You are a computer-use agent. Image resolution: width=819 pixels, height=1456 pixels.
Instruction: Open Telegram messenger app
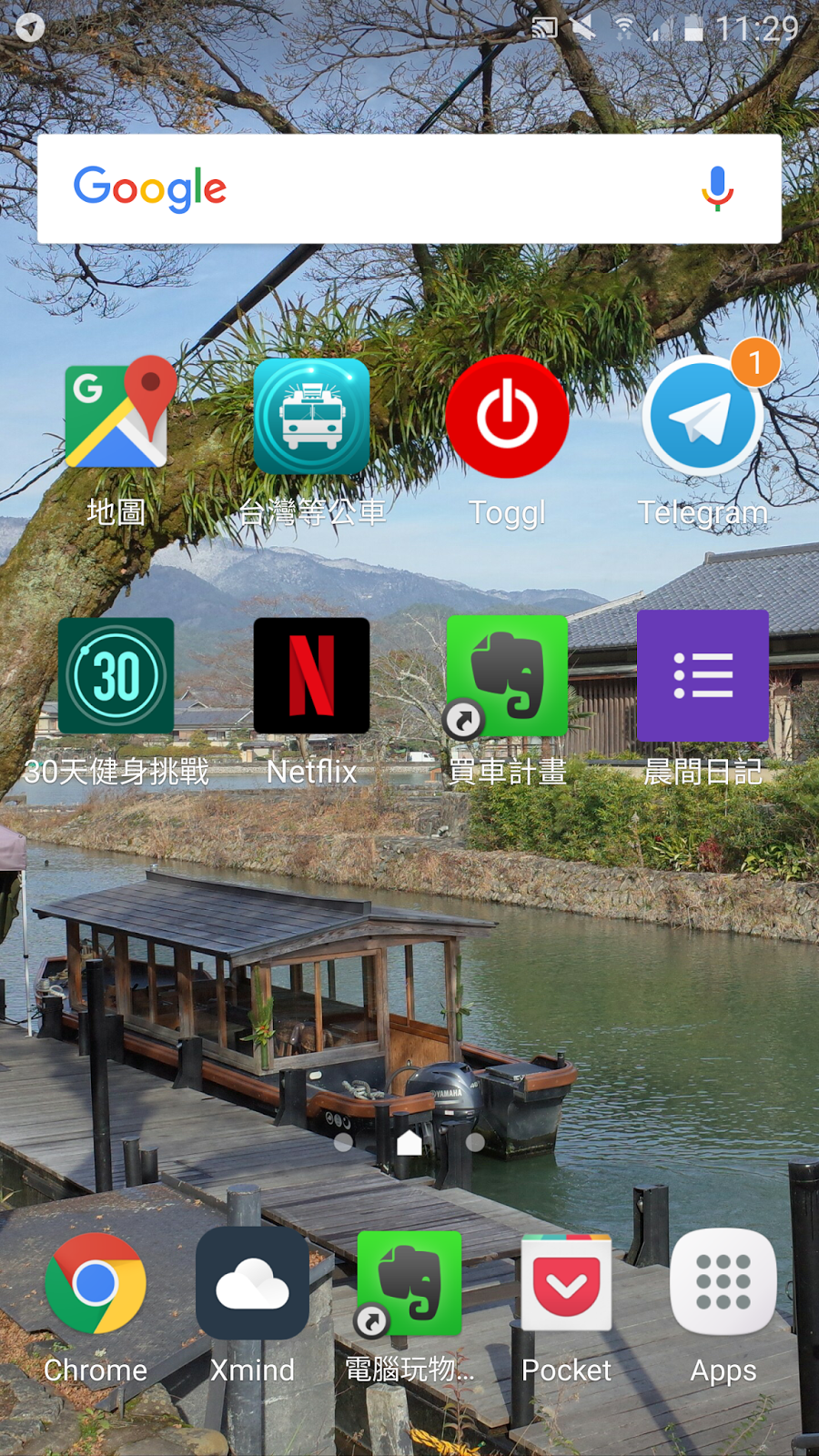click(x=703, y=417)
